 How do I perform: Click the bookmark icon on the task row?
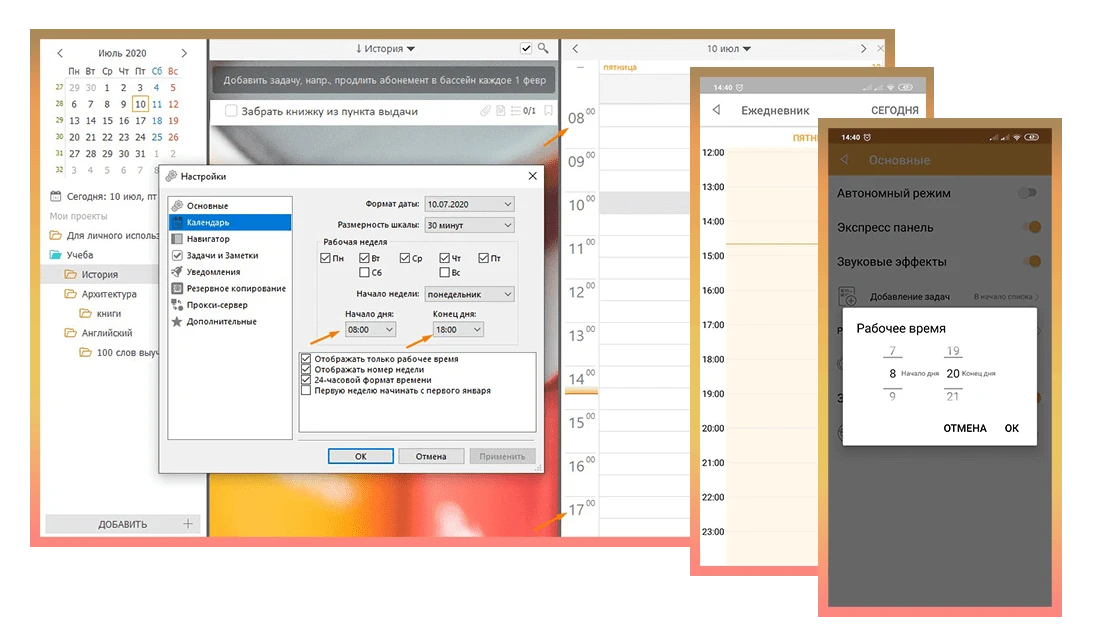click(548, 111)
